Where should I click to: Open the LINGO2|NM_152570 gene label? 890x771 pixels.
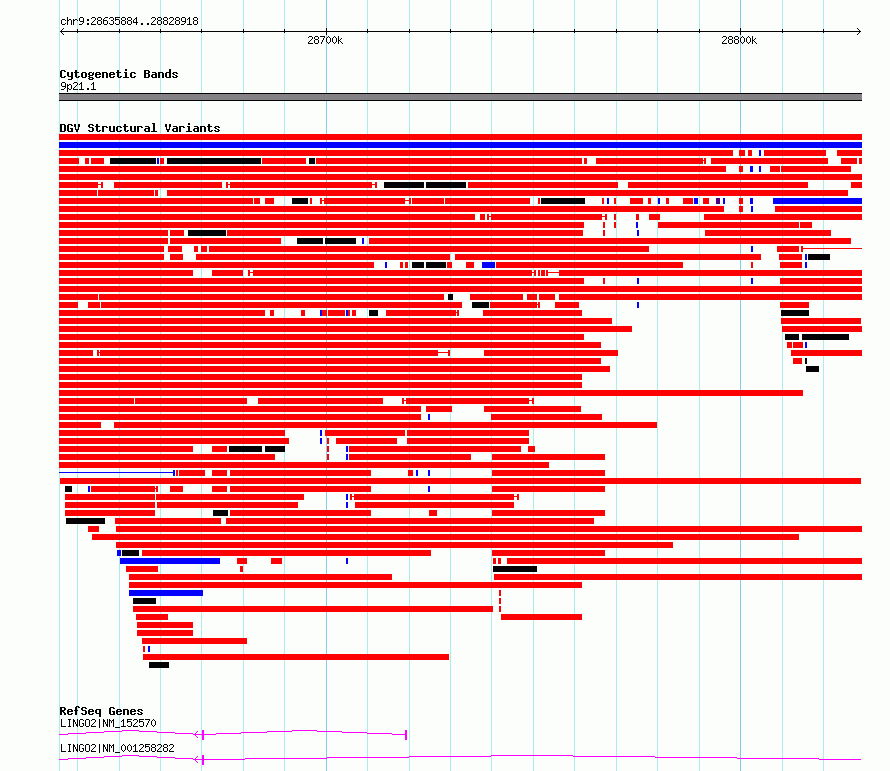pos(108,723)
